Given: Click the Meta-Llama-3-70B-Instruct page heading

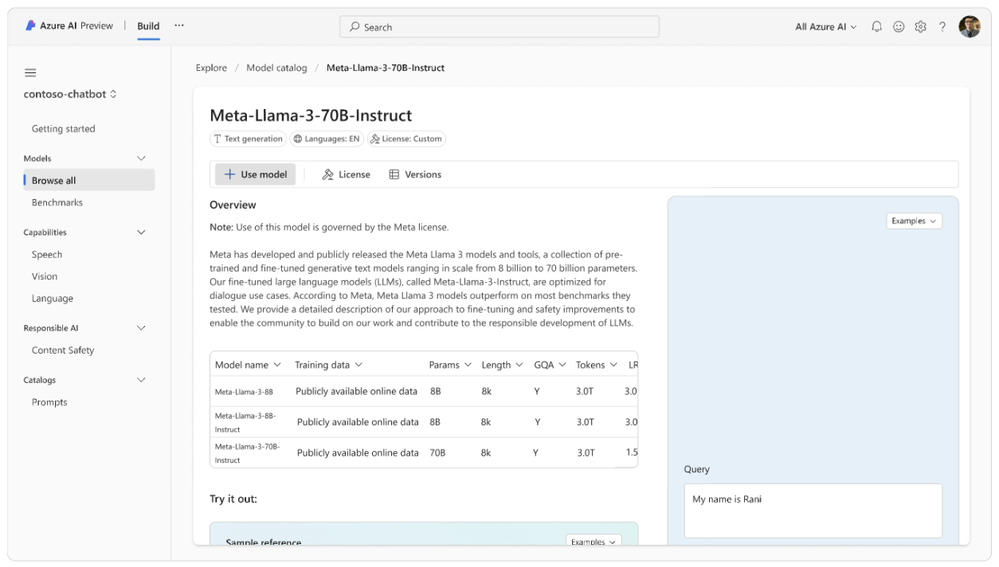Looking at the screenshot, I should [311, 115].
